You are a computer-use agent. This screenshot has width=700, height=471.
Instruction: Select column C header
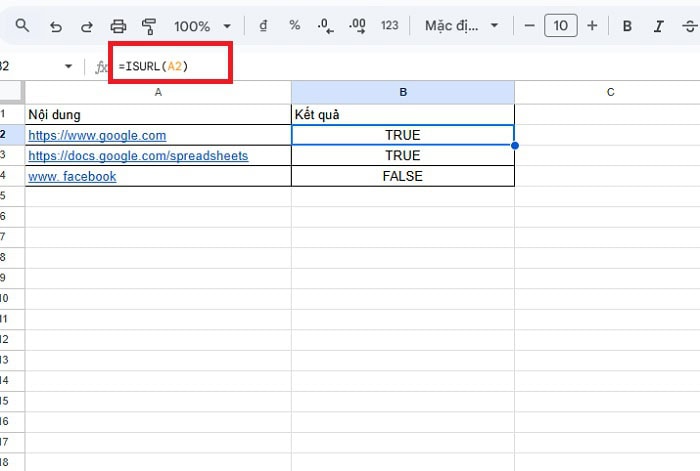609,92
